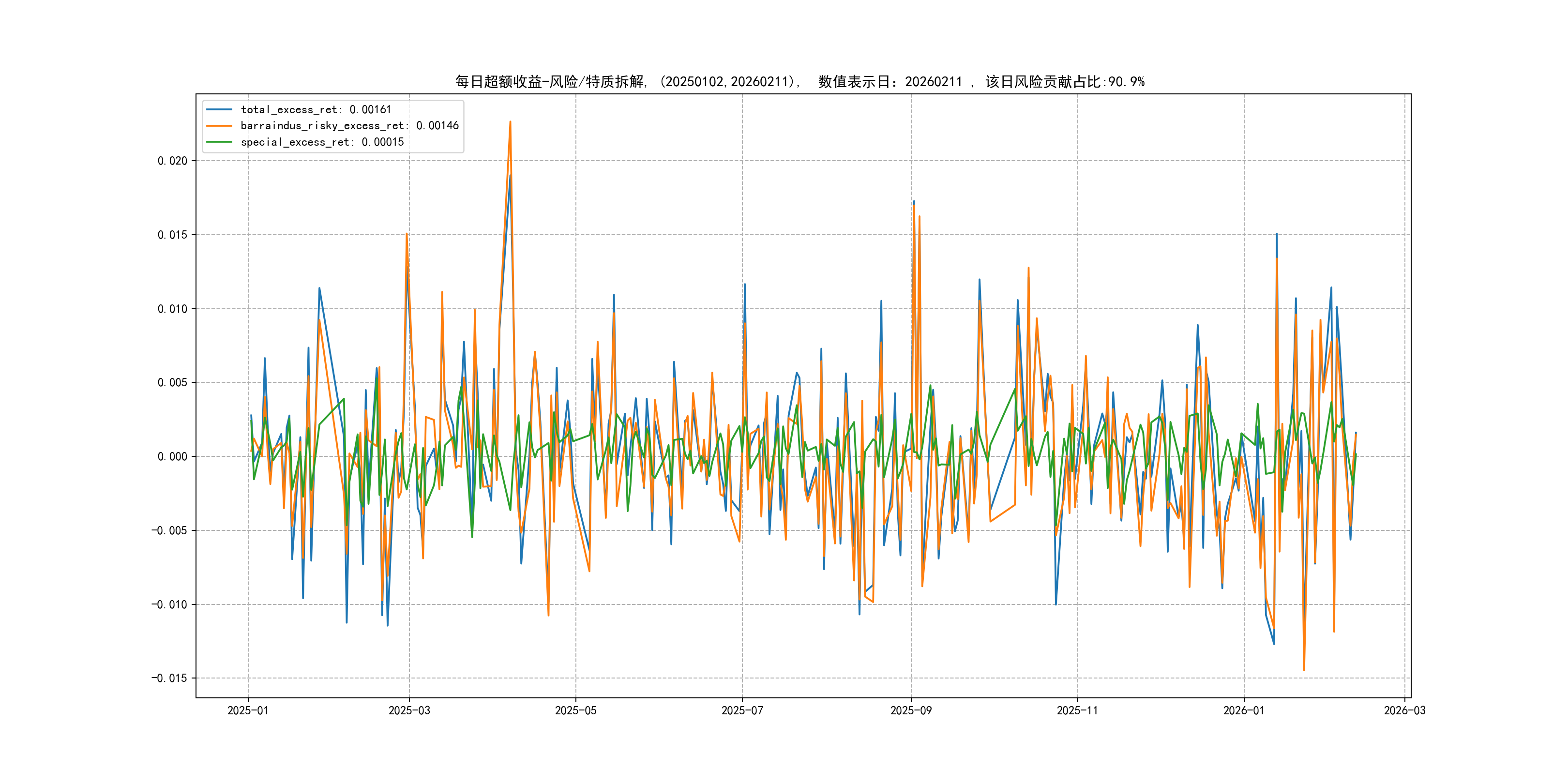Click the 0.000 y-axis tick label
The width and height of the screenshot is (1568, 784).
[172, 456]
